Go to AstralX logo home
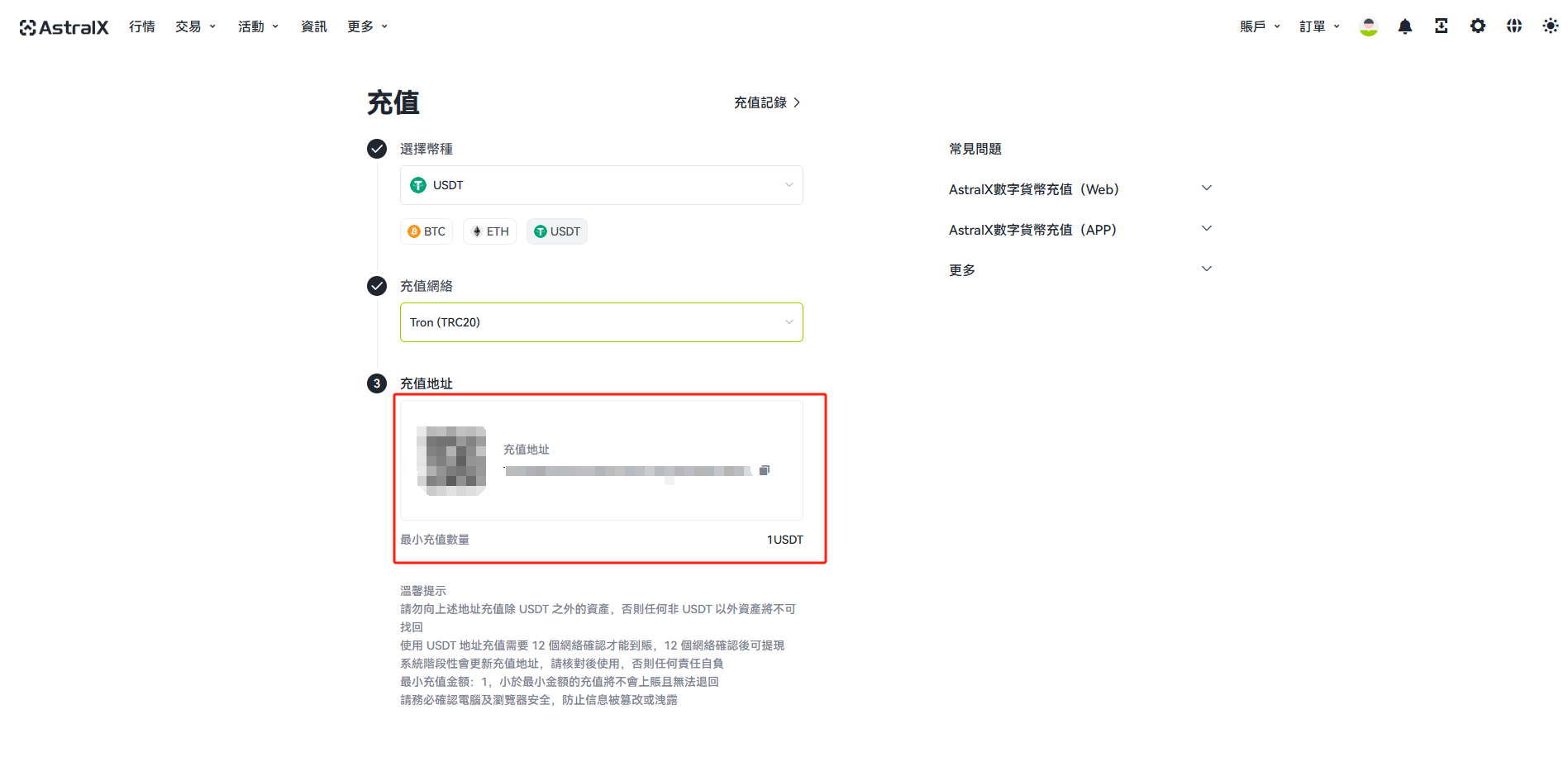The height and width of the screenshot is (781, 1568). (64, 27)
